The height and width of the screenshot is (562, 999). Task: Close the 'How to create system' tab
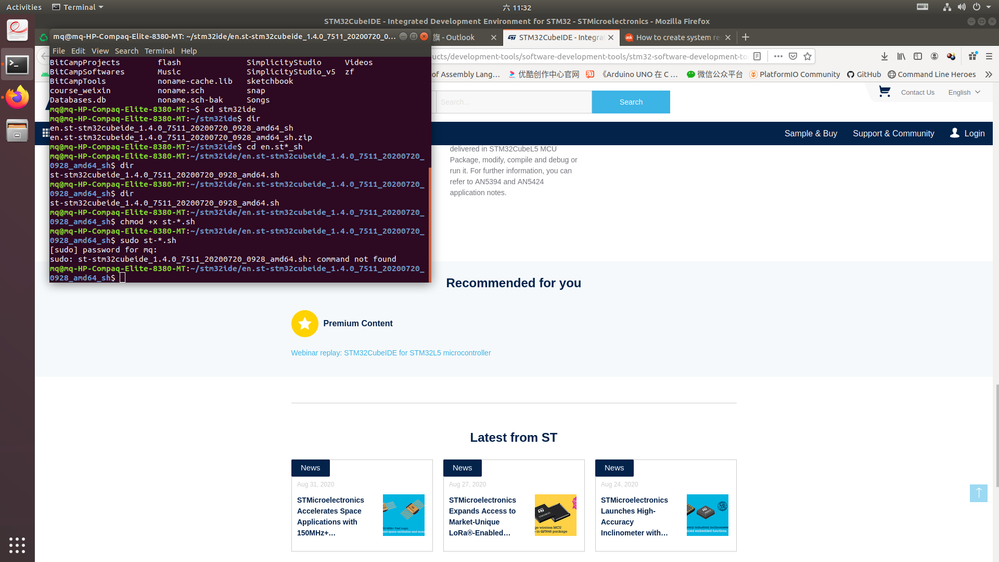click(728, 38)
